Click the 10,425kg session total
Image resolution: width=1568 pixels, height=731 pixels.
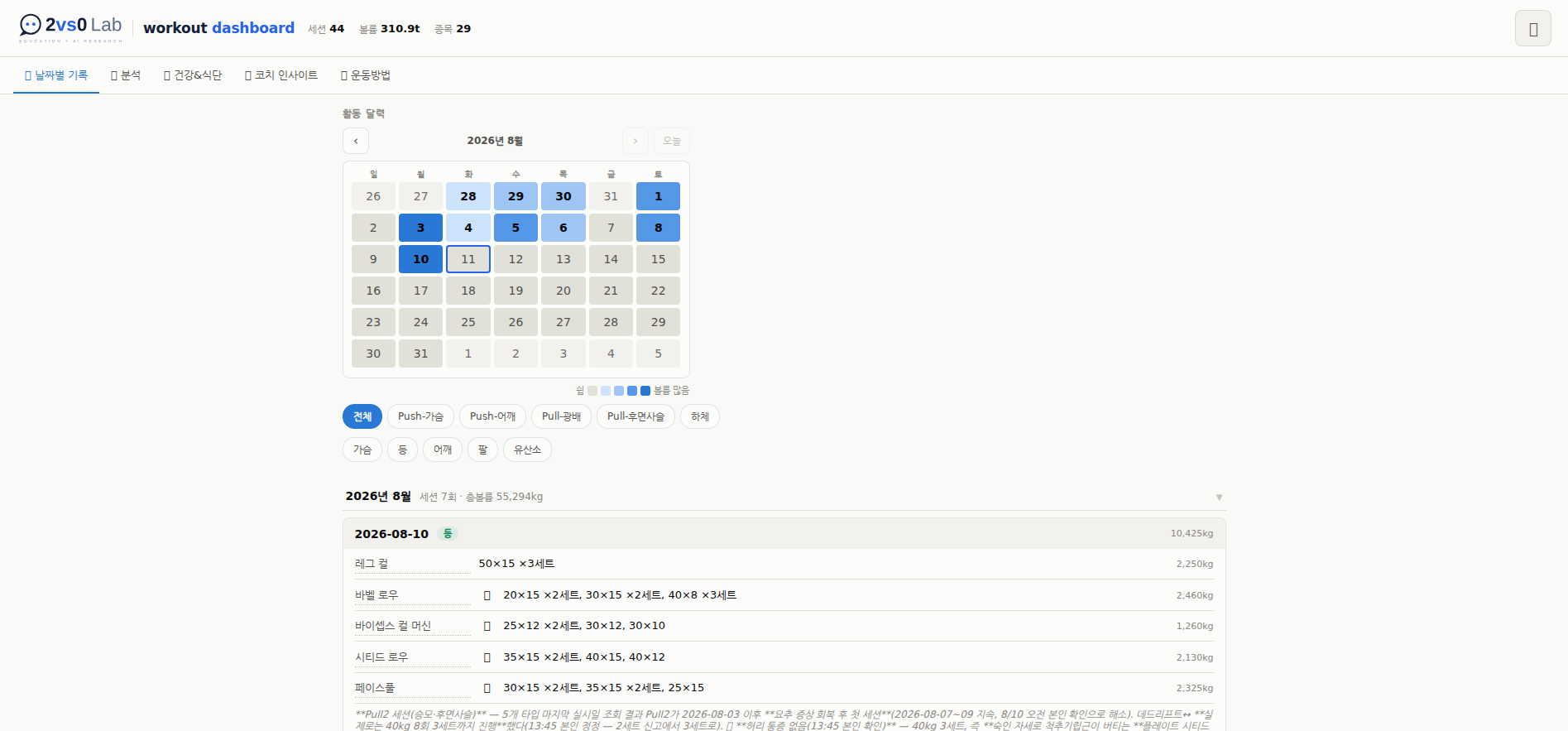(x=1192, y=534)
